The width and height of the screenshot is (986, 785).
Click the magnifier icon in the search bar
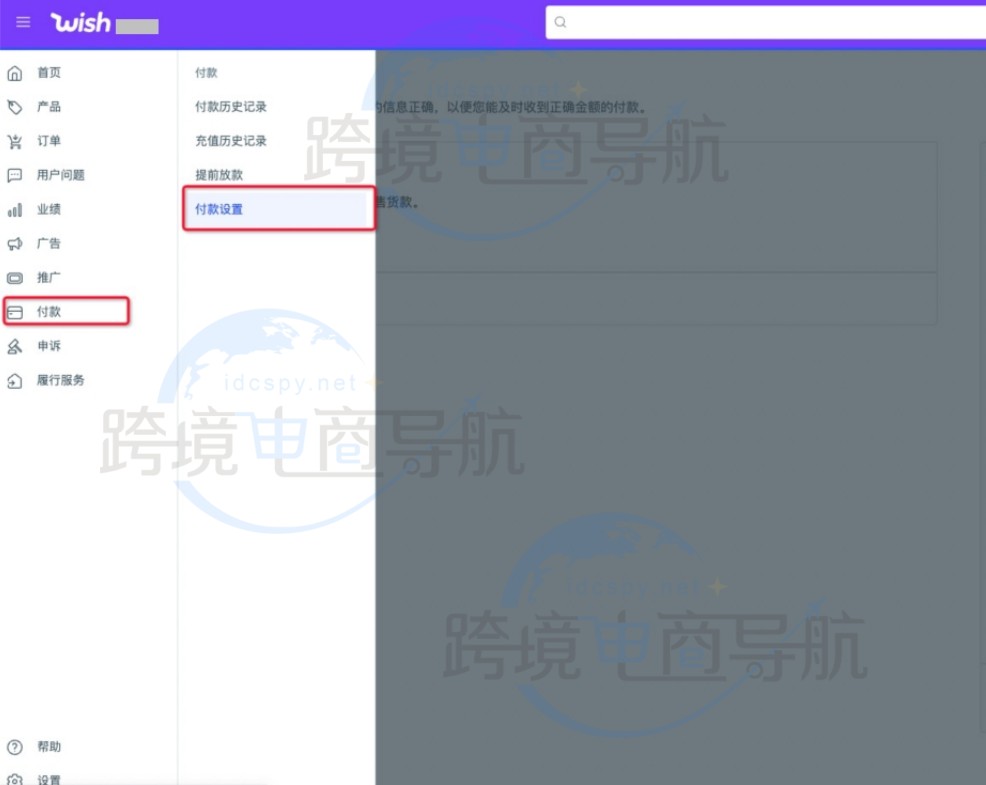(x=561, y=22)
